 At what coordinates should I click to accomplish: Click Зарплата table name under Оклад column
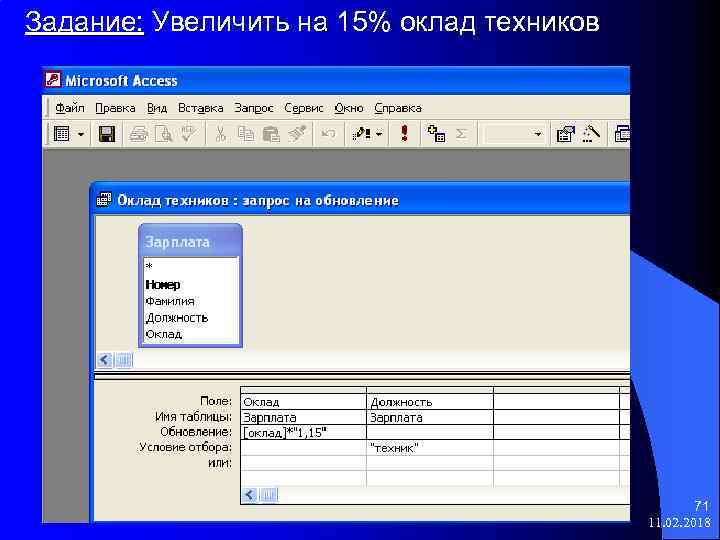point(304,417)
